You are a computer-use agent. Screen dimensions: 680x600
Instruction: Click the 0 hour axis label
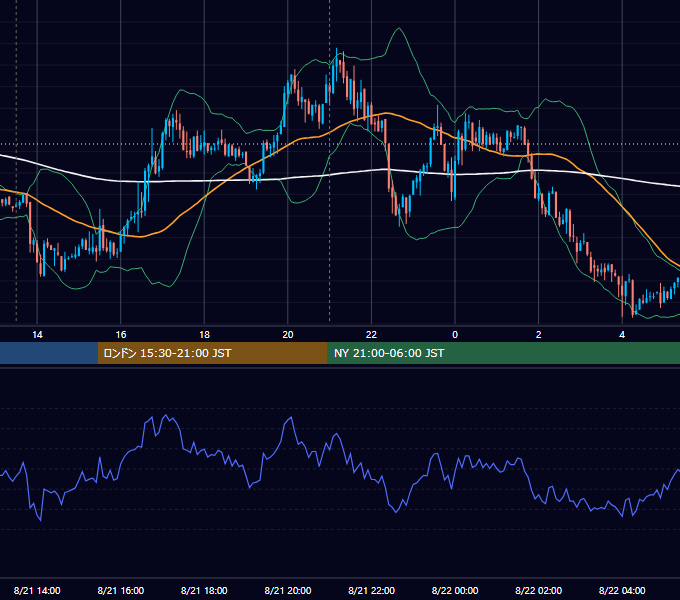tap(455, 335)
